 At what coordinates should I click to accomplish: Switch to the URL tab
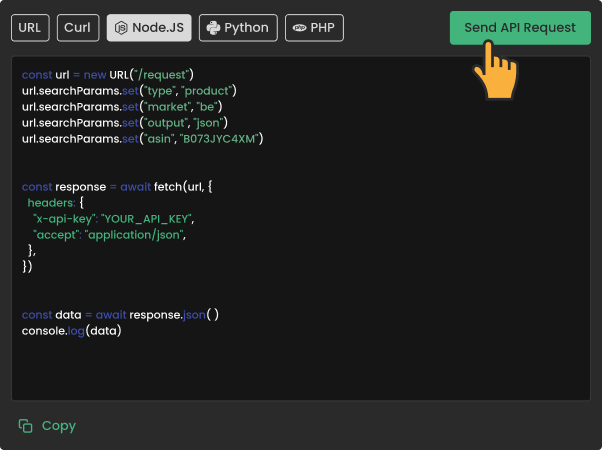(30, 28)
